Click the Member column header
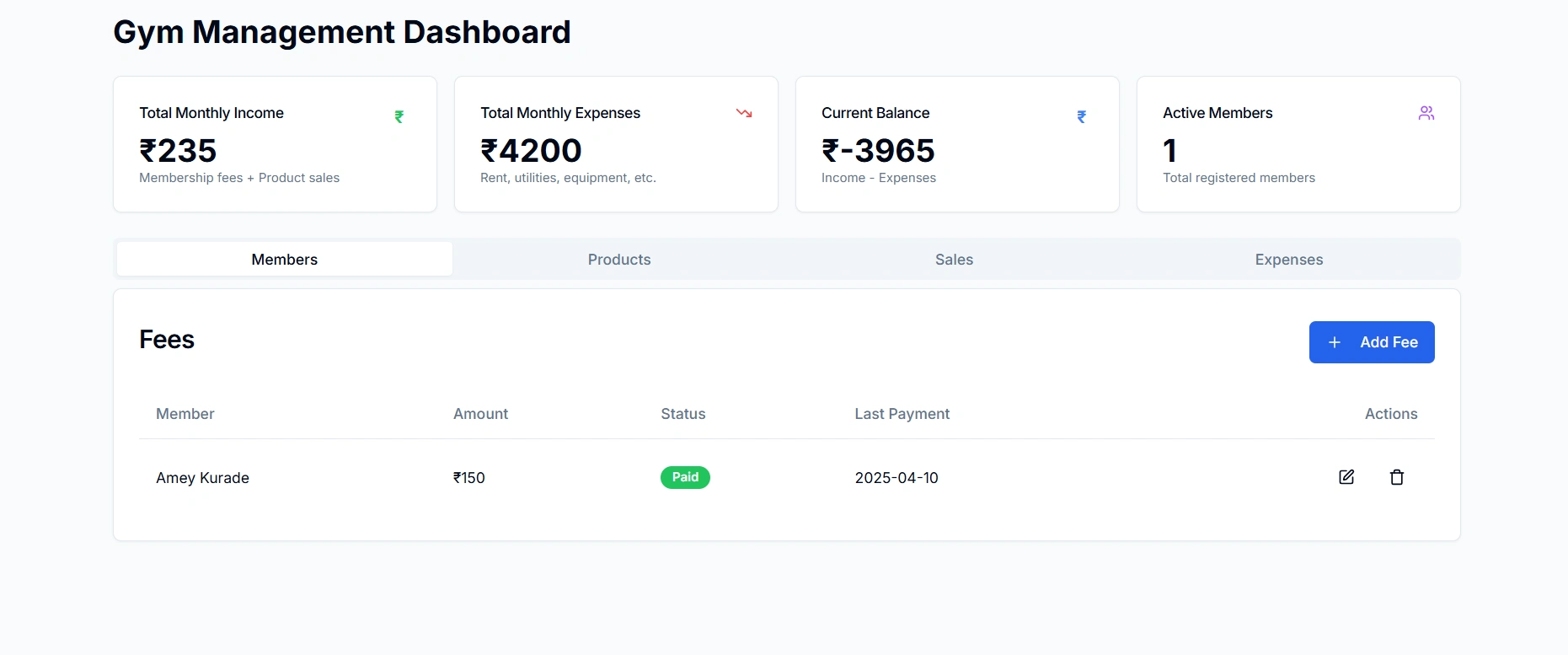Viewport: 1568px width, 655px height. tap(185, 414)
